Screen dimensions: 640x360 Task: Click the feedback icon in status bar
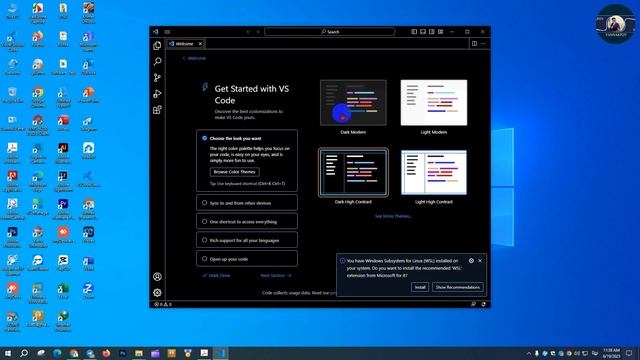[473, 304]
